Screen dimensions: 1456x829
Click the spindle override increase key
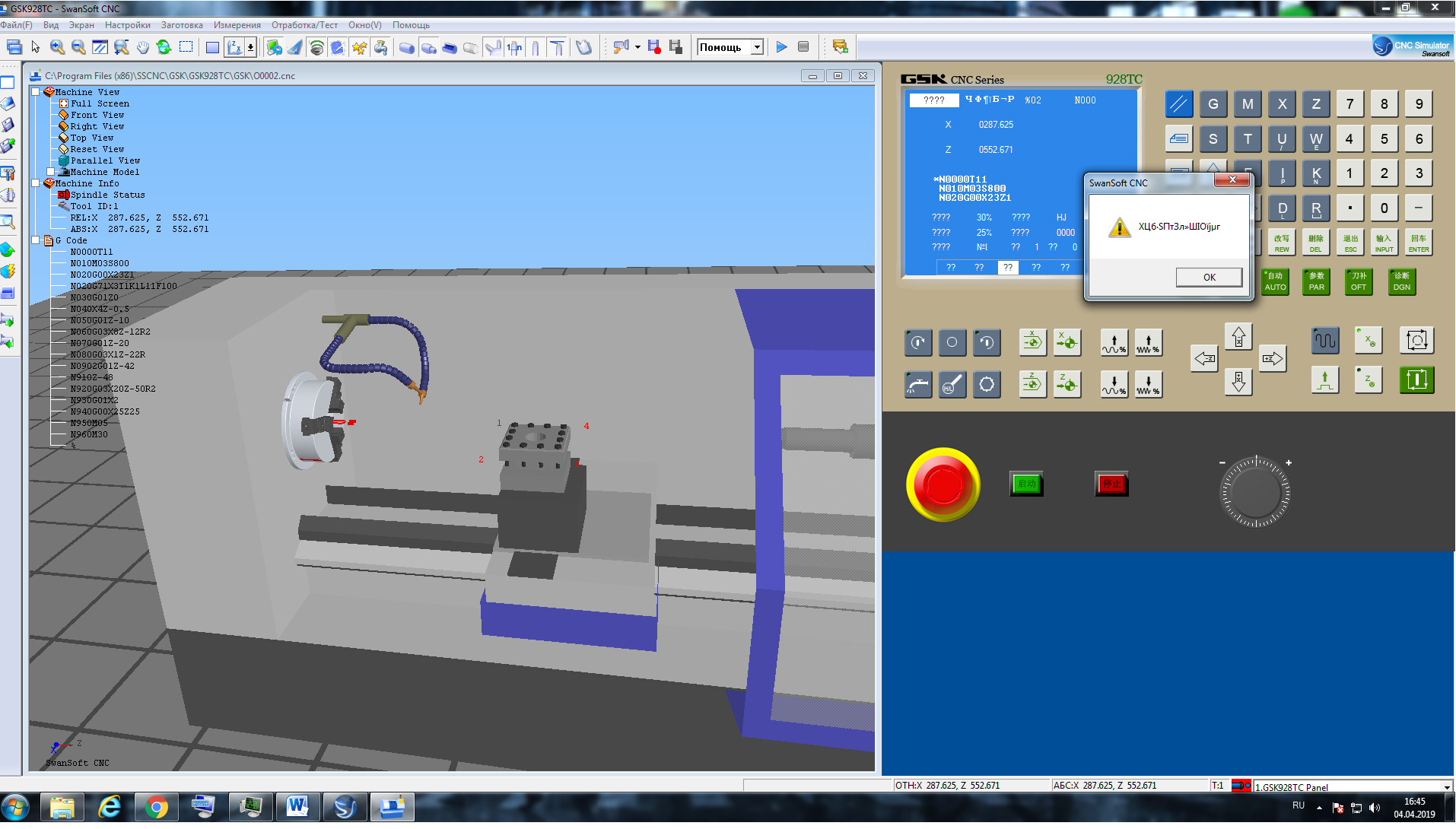[x=1114, y=343]
